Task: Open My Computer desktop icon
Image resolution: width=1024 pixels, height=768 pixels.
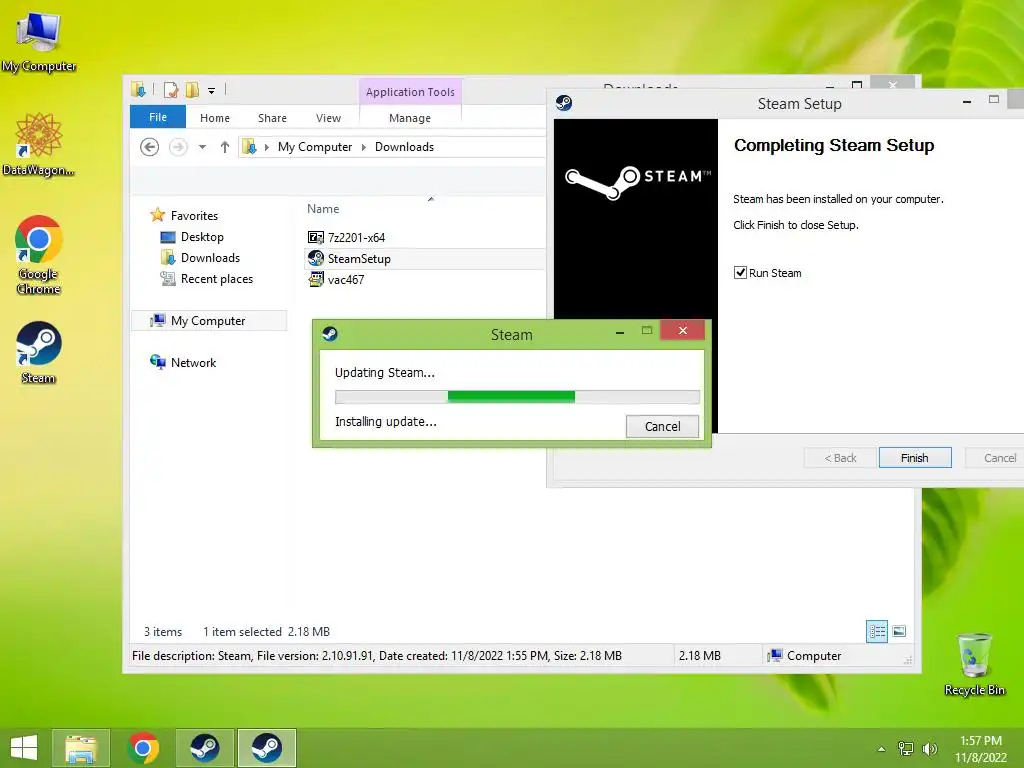Action: coord(38,41)
